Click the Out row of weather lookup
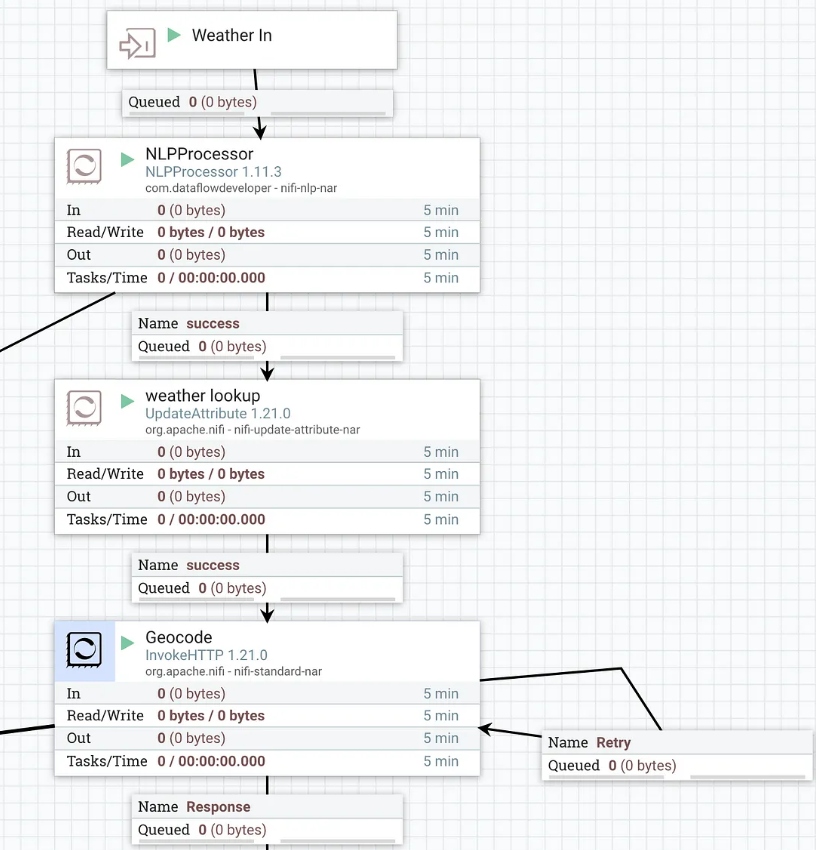The image size is (816, 850). [267, 497]
